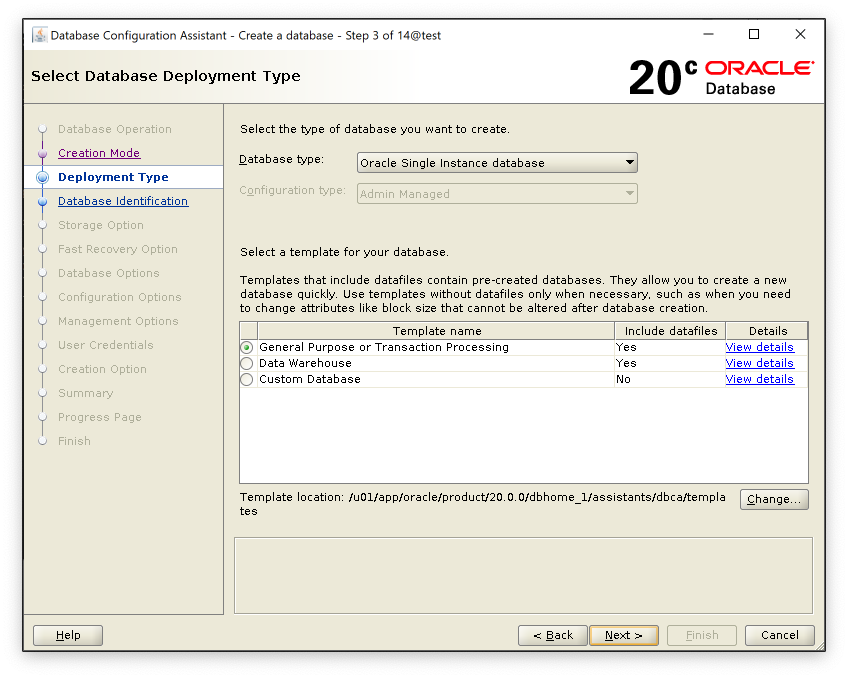Click the Creation Mode step bullet

[x=43, y=153]
